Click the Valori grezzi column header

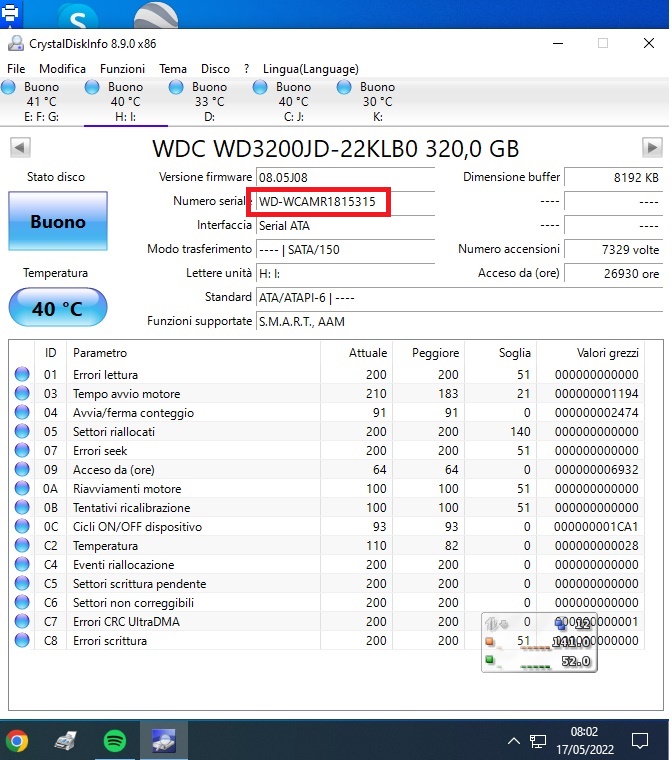point(591,352)
